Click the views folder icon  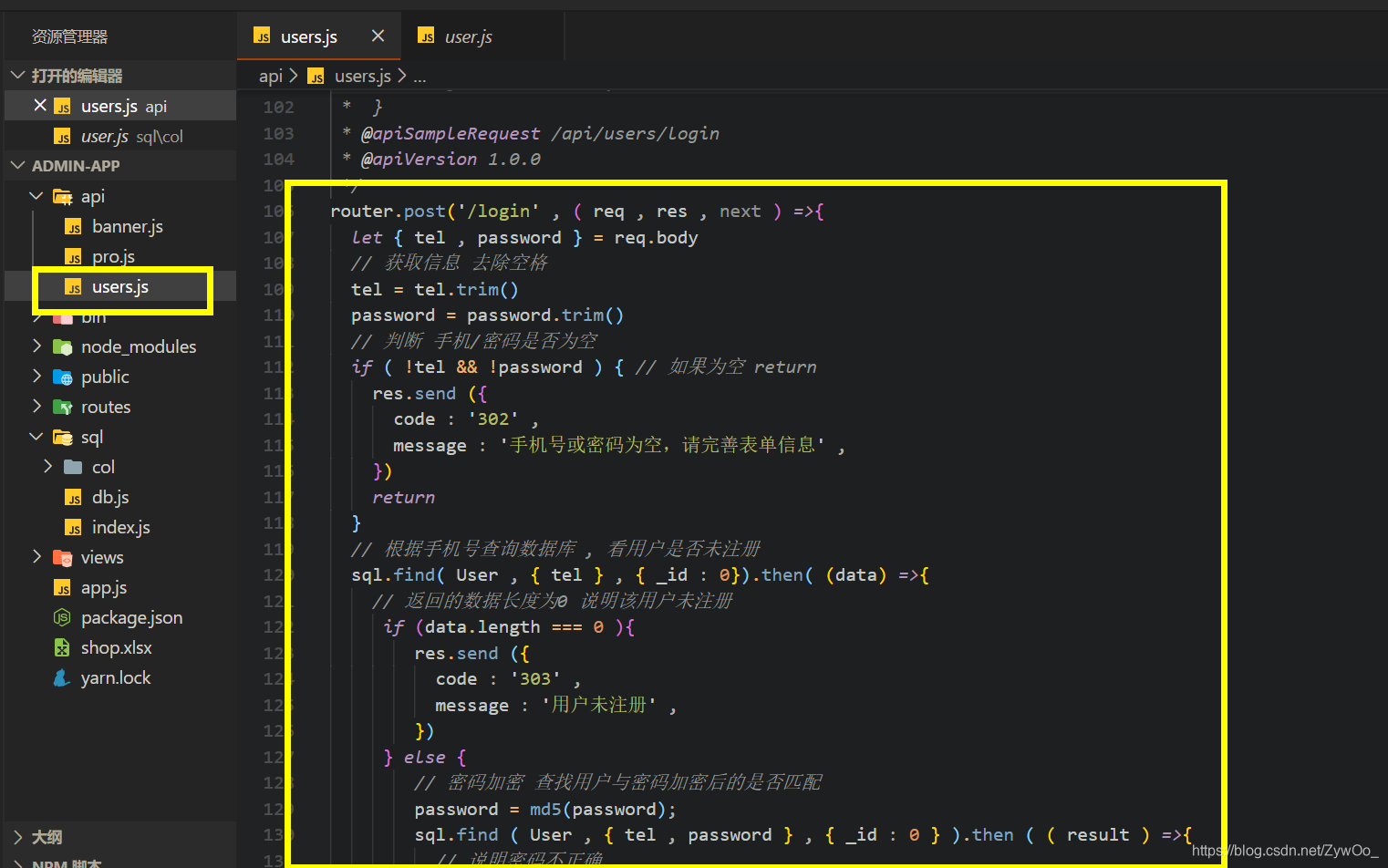pyautogui.click(x=63, y=558)
